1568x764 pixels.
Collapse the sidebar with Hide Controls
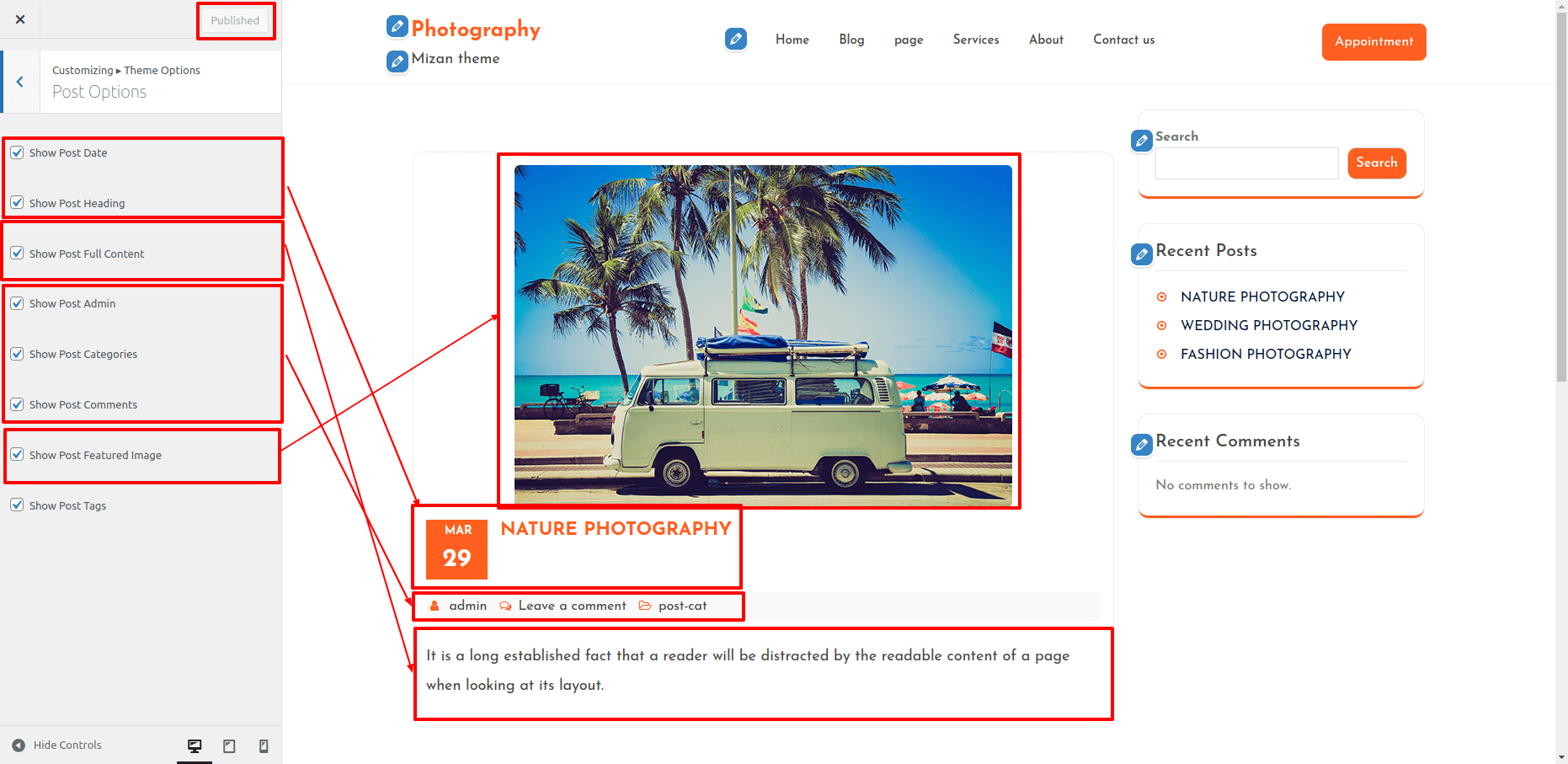(x=57, y=745)
